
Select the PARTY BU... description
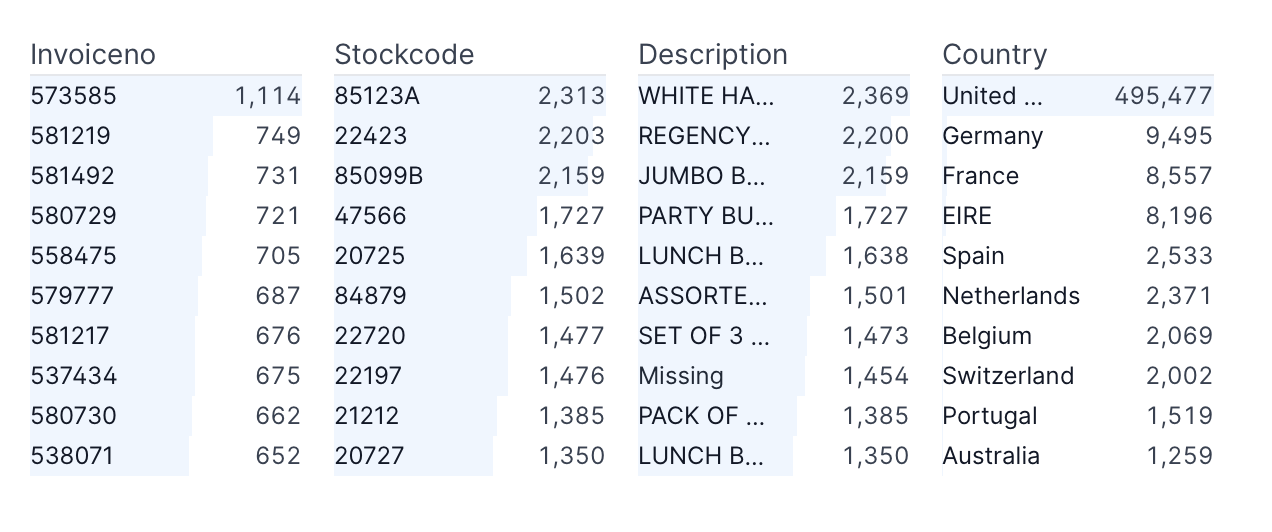click(x=706, y=216)
